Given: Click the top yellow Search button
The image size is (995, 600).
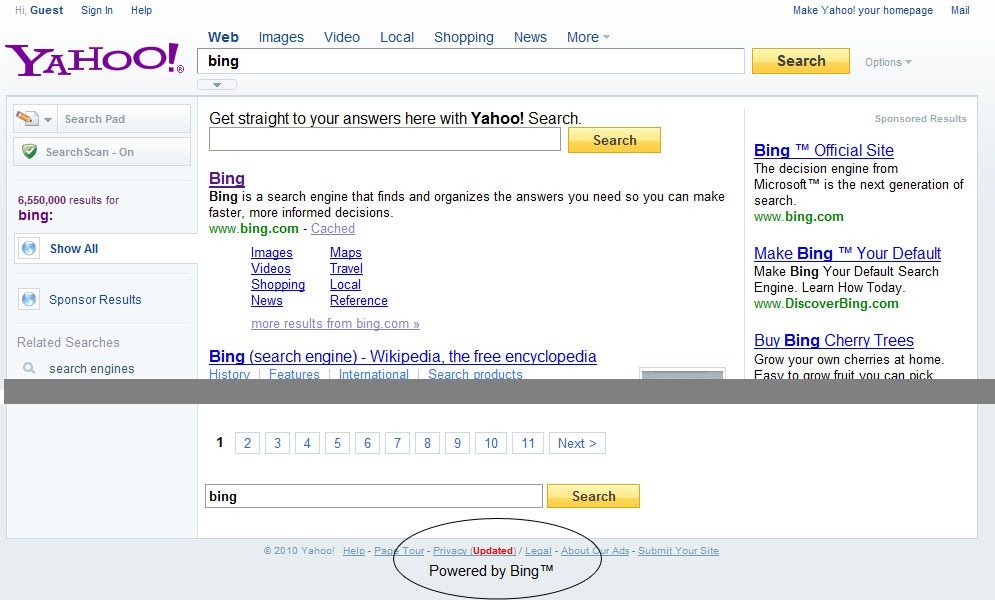Looking at the screenshot, I should point(801,61).
